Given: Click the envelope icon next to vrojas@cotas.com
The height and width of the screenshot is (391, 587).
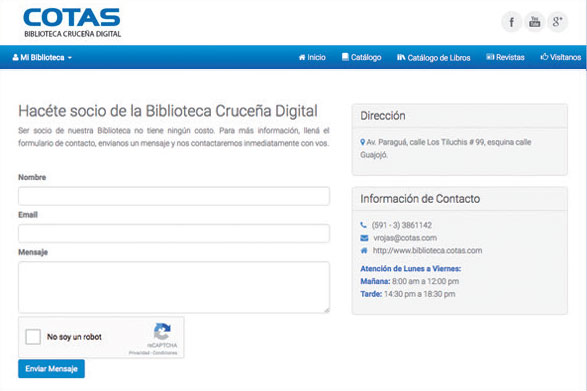Looking at the screenshot, I should tap(364, 238).
